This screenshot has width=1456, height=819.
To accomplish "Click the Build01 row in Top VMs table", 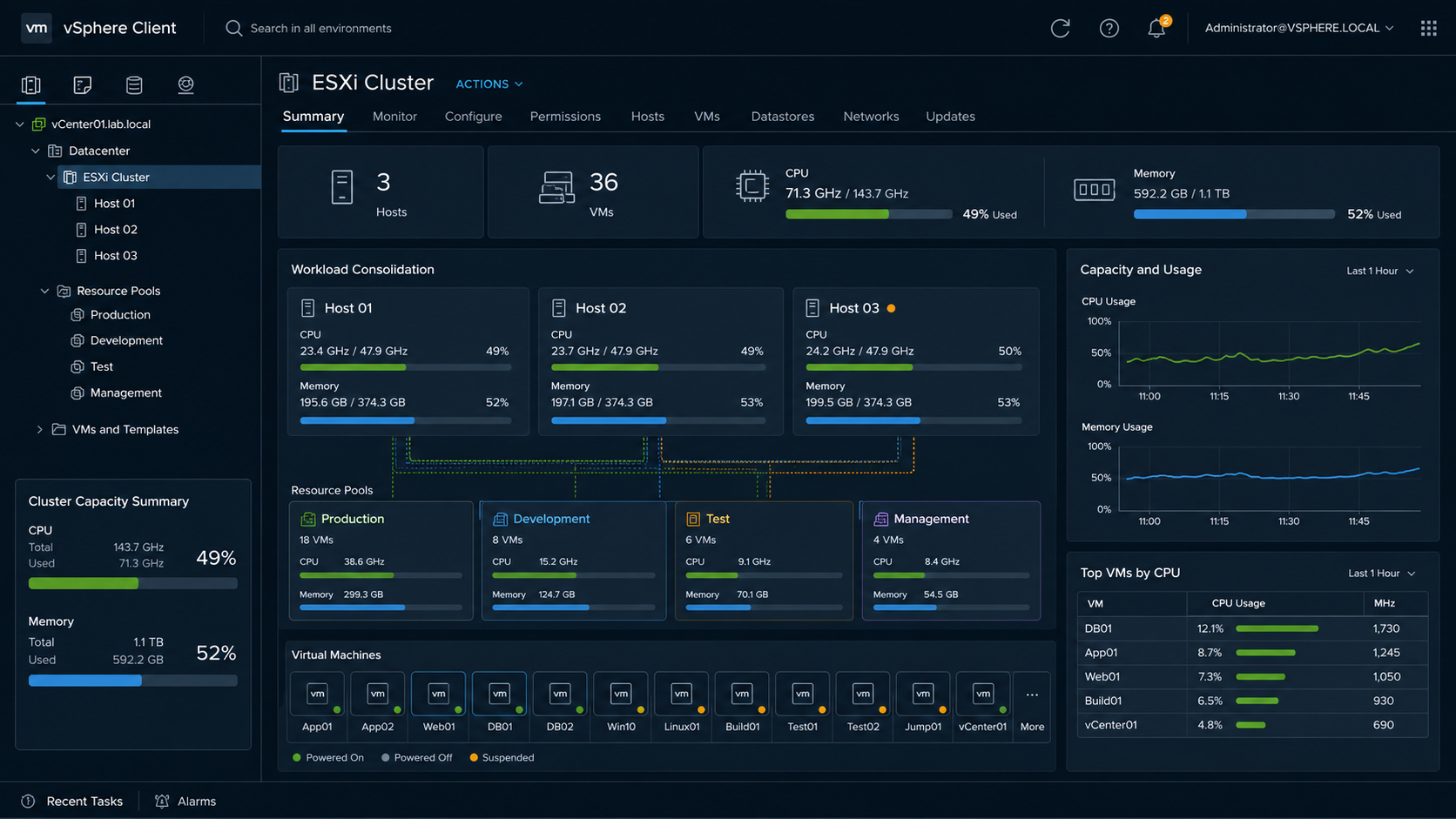I will click(1252, 701).
